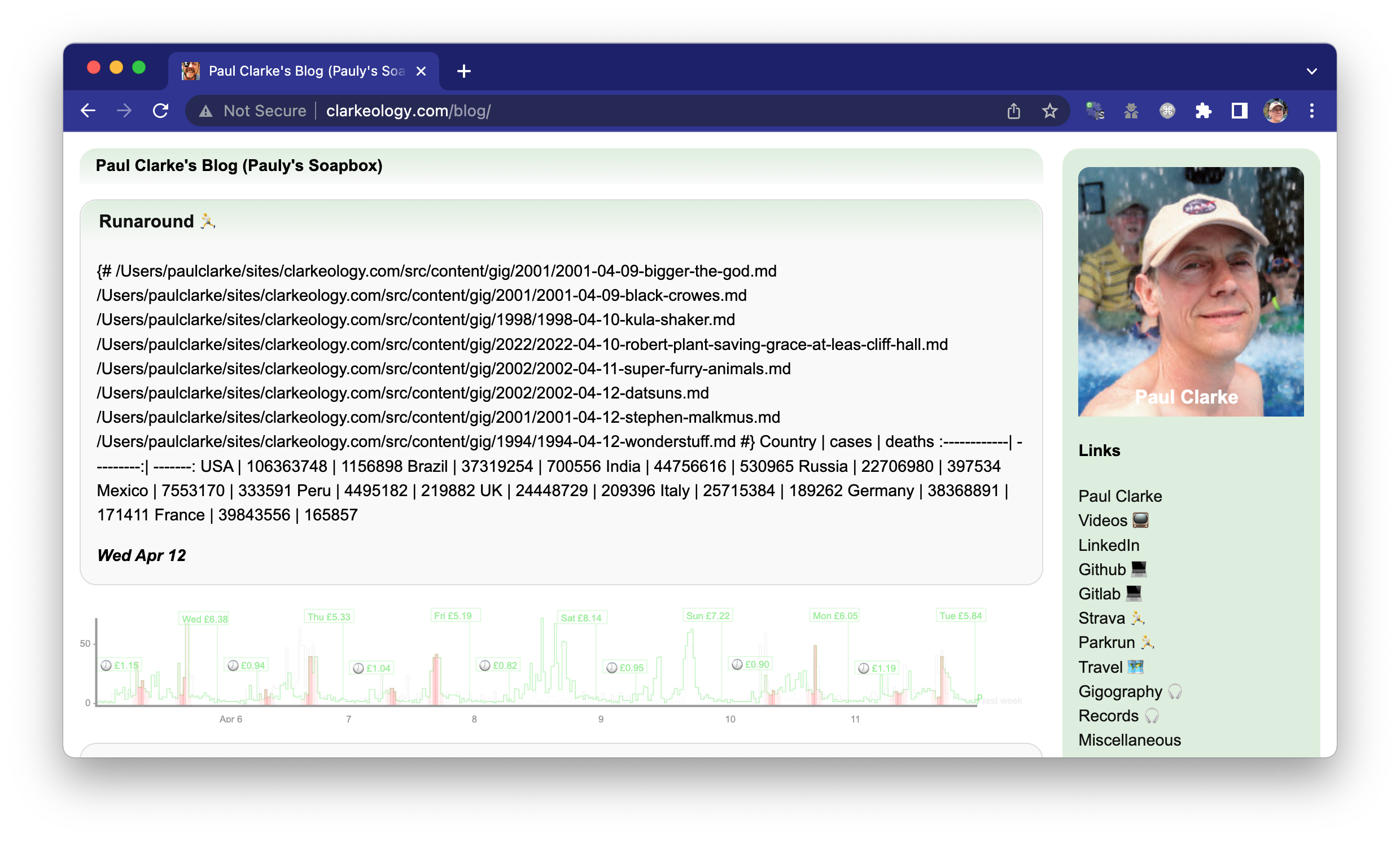The image size is (1400, 841).
Task: Click the Not Secure warning icon
Action: 205,111
